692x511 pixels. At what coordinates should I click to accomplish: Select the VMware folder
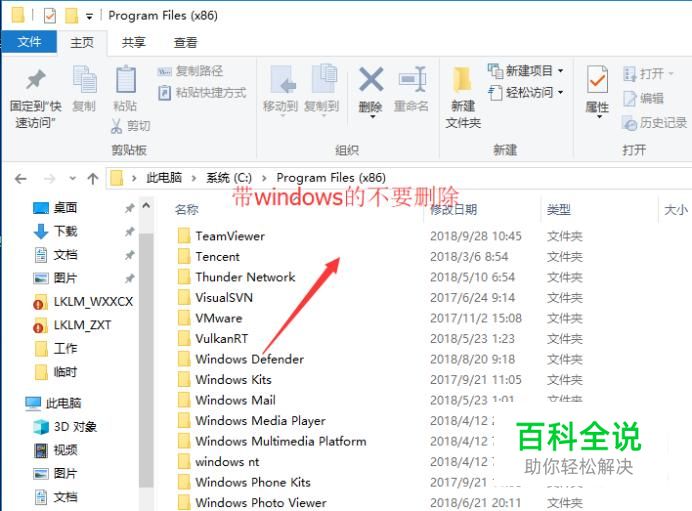(210, 318)
